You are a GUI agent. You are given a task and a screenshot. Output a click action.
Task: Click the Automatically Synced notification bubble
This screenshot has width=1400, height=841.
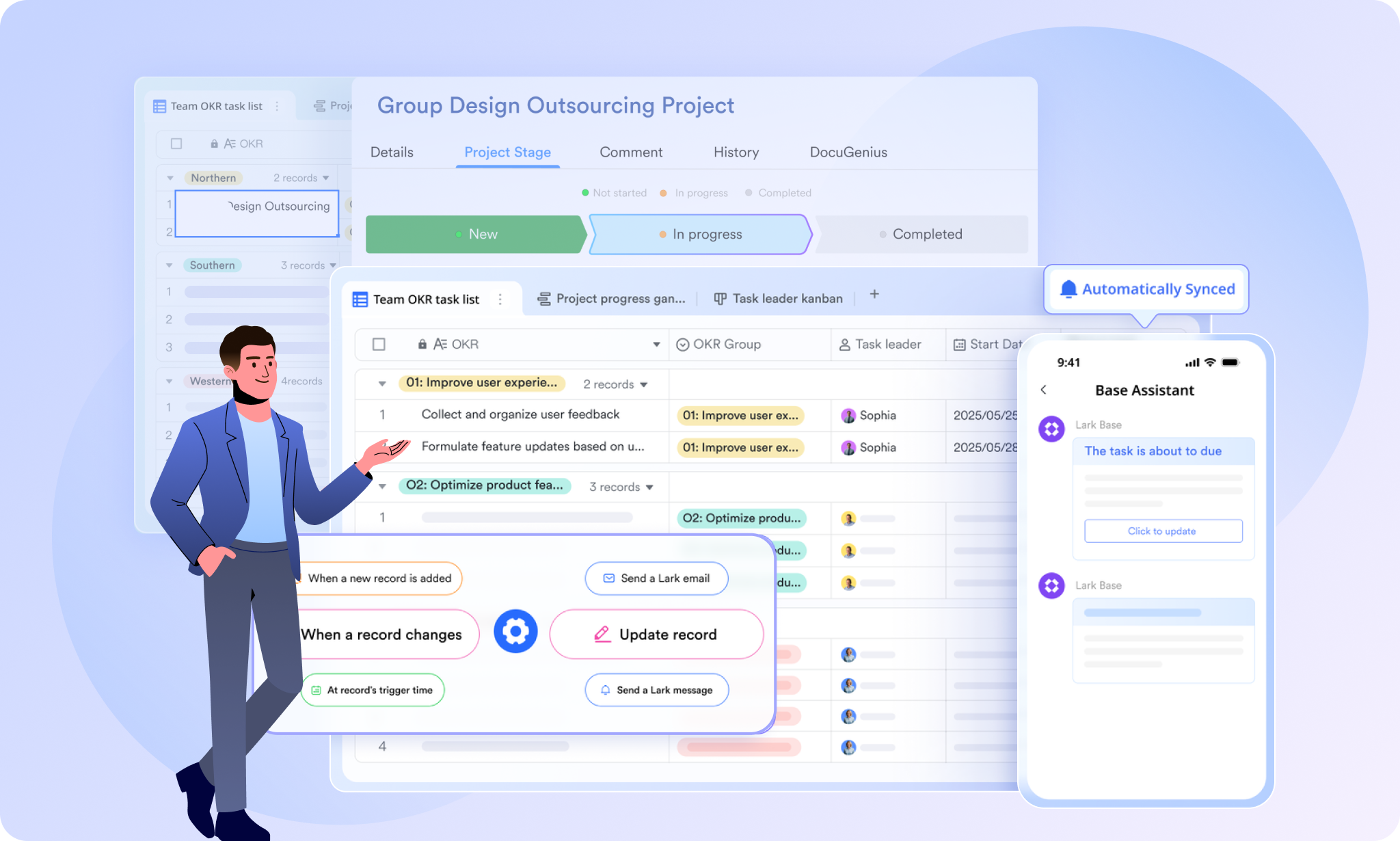1146,289
